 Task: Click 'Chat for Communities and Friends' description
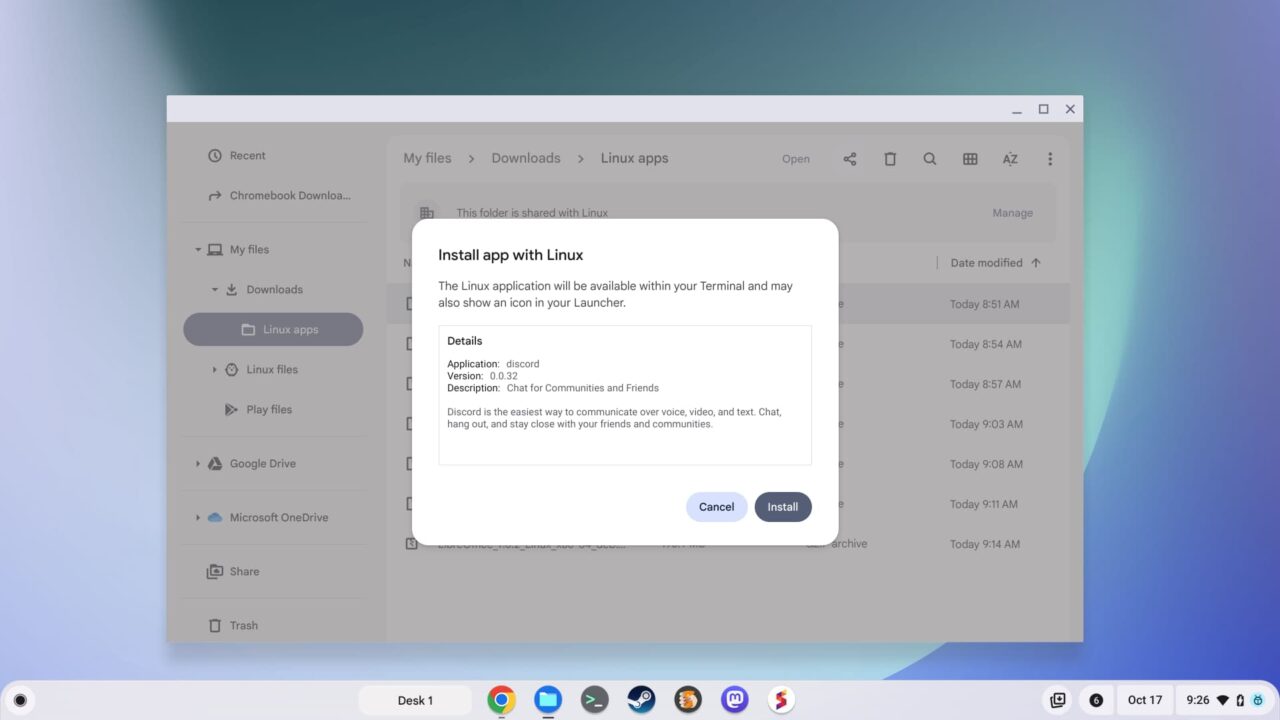(583, 388)
